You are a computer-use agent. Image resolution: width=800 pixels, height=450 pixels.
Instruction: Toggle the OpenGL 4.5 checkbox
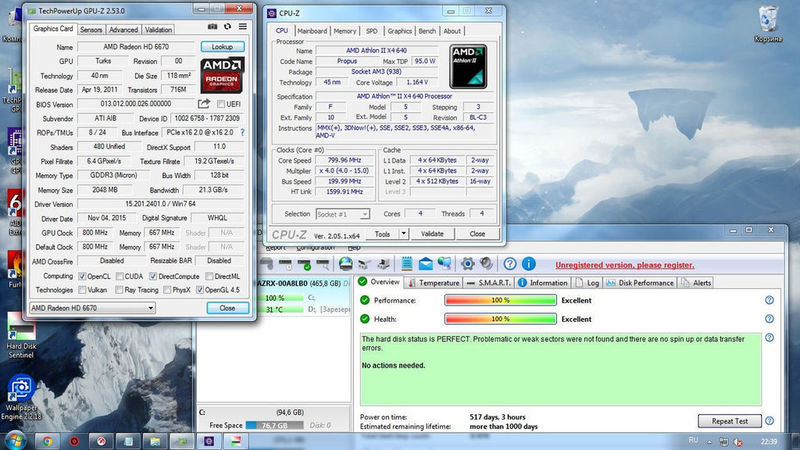pos(200,290)
